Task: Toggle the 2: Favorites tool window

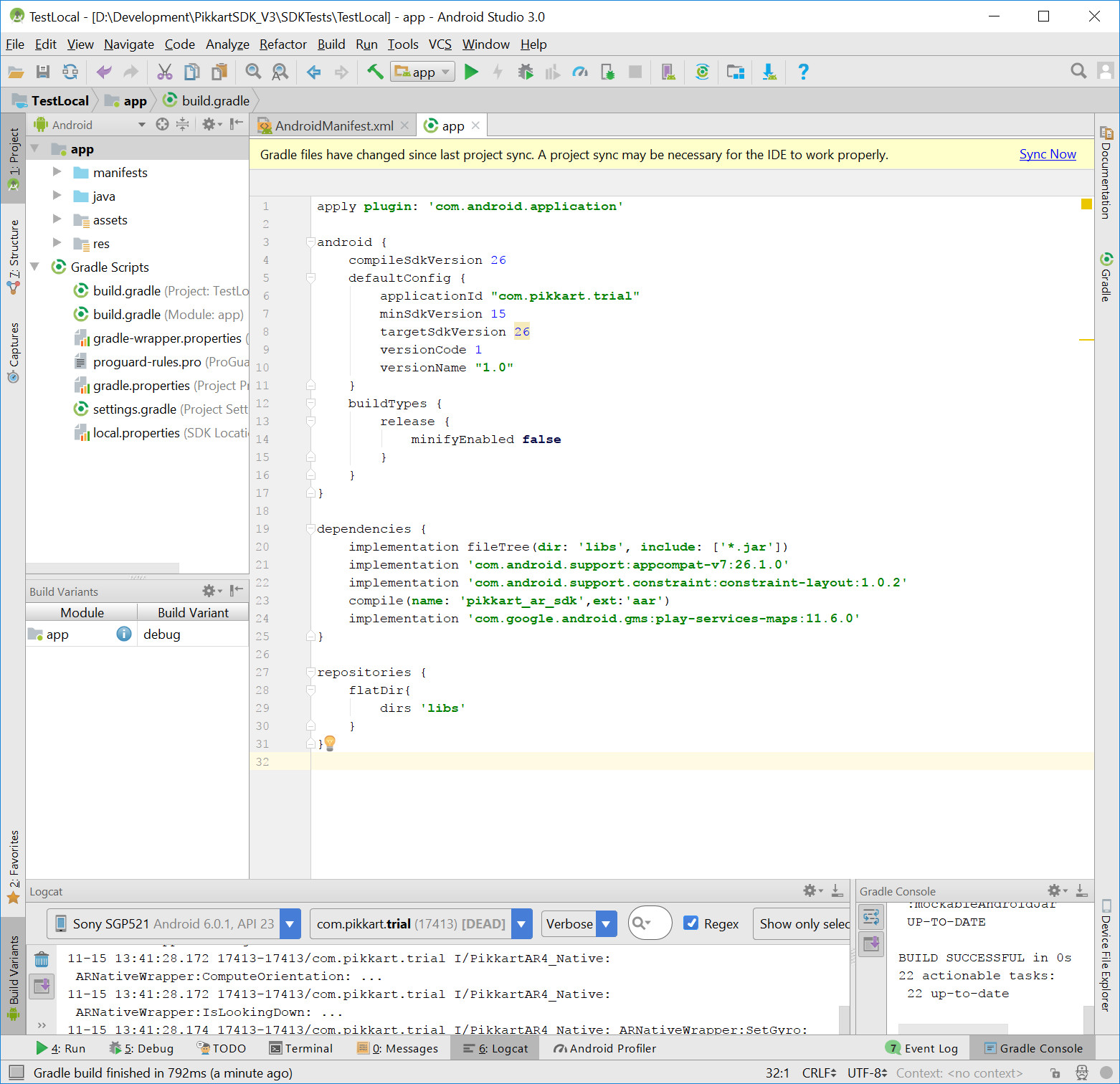Action: 13,867
